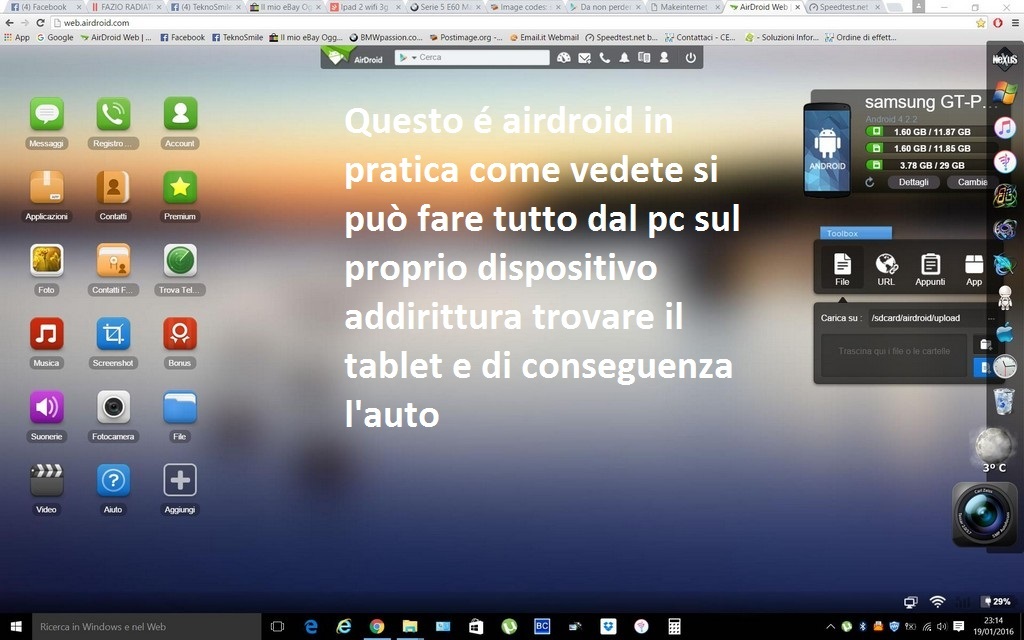
Task: Click the Cambia button
Action: click(972, 182)
